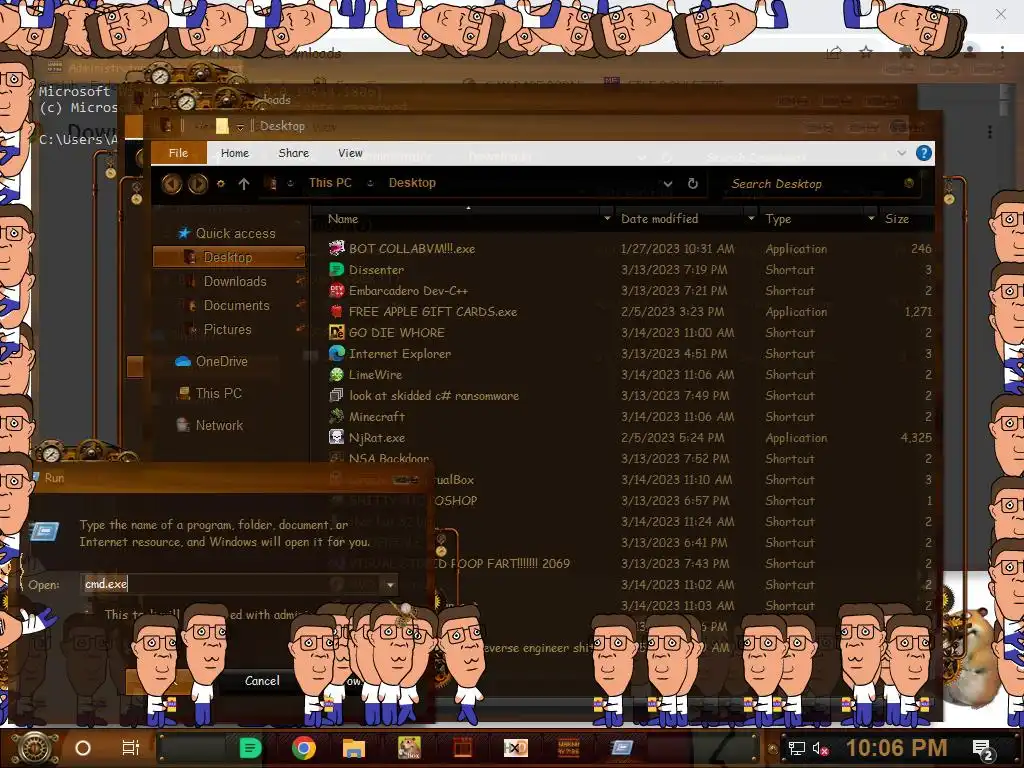The image size is (1024, 768).
Task: Switch to the View ribbon tab
Action: click(x=350, y=153)
